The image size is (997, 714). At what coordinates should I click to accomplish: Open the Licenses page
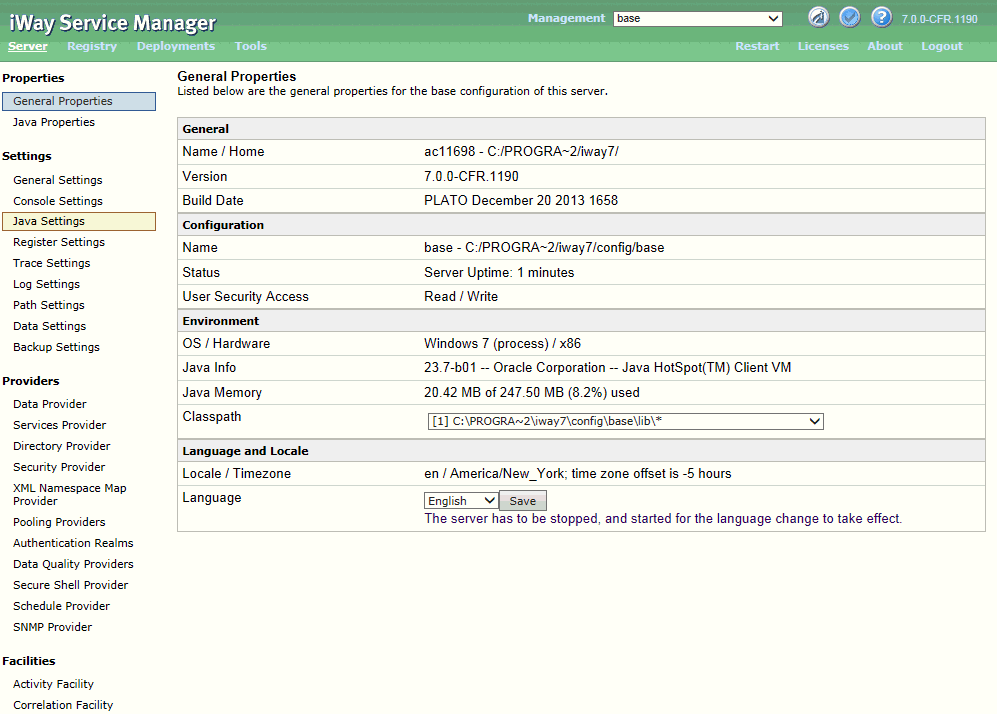pos(823,46)
